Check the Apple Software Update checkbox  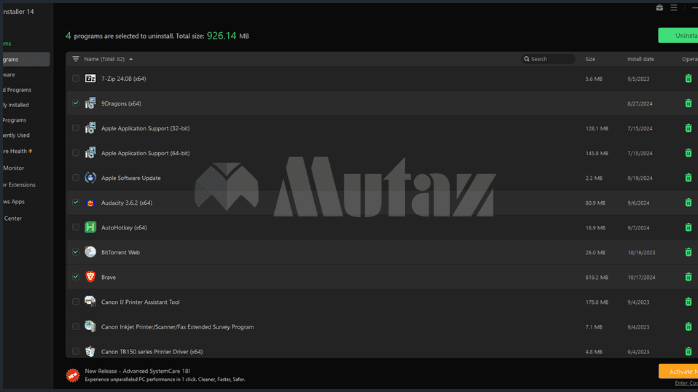point(76,178)
